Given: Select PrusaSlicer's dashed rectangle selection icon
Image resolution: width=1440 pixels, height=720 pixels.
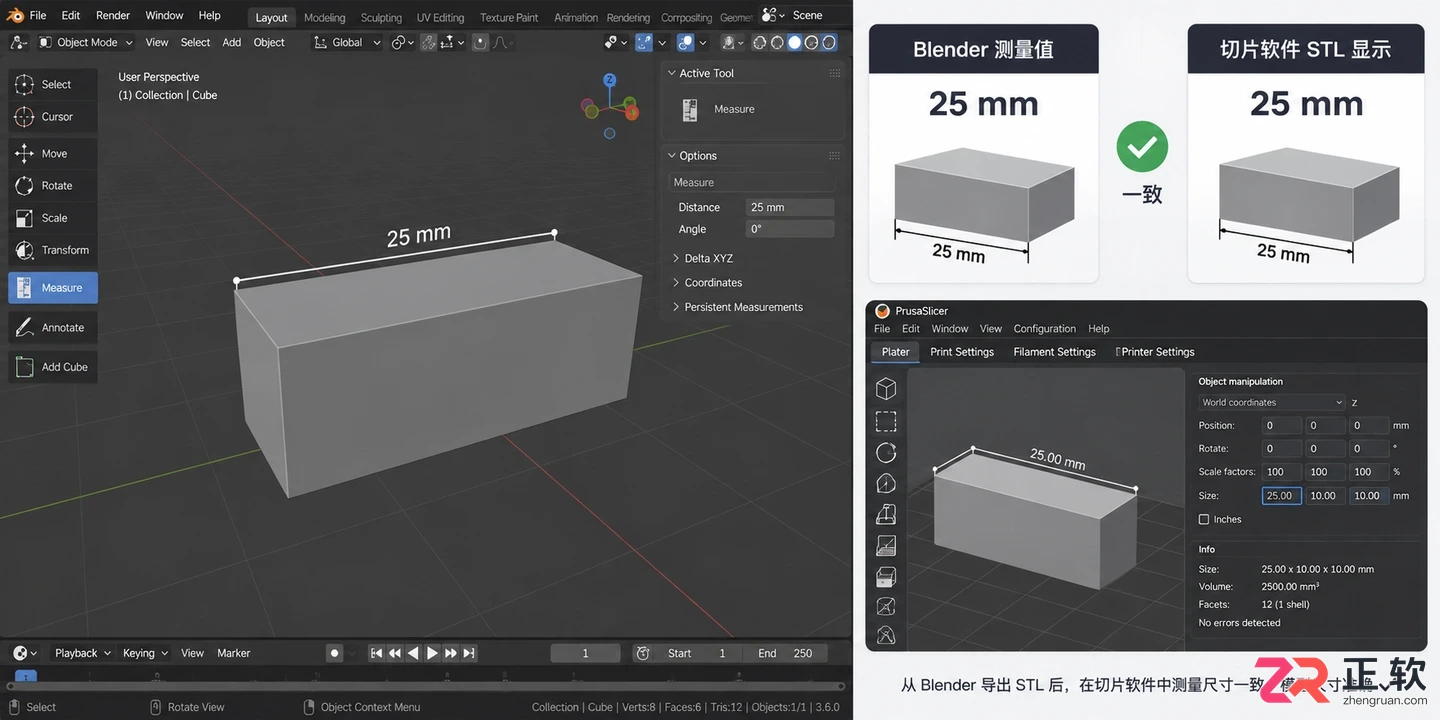Looking at the screenshot, I should [885, 421].
